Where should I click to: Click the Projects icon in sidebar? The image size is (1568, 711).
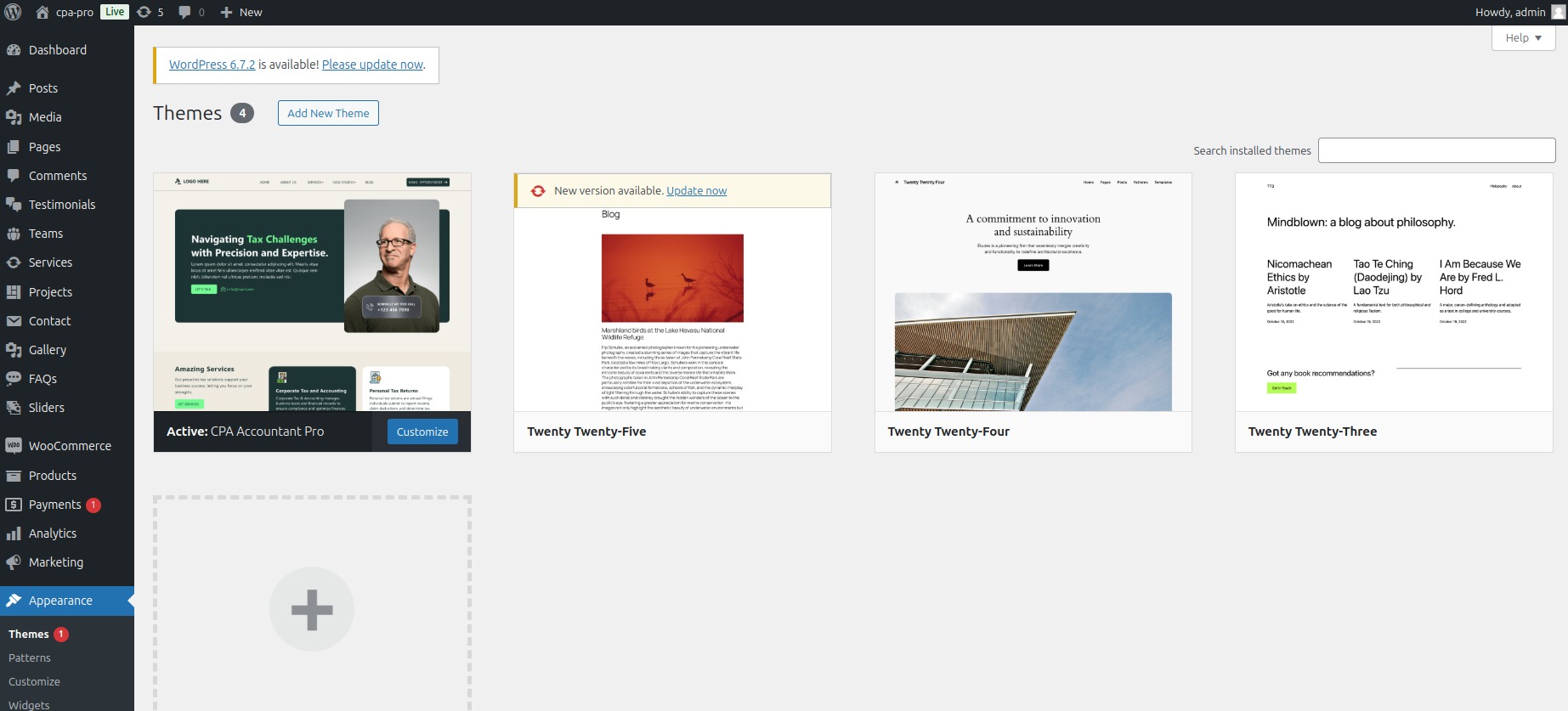(x=14, y=292)
